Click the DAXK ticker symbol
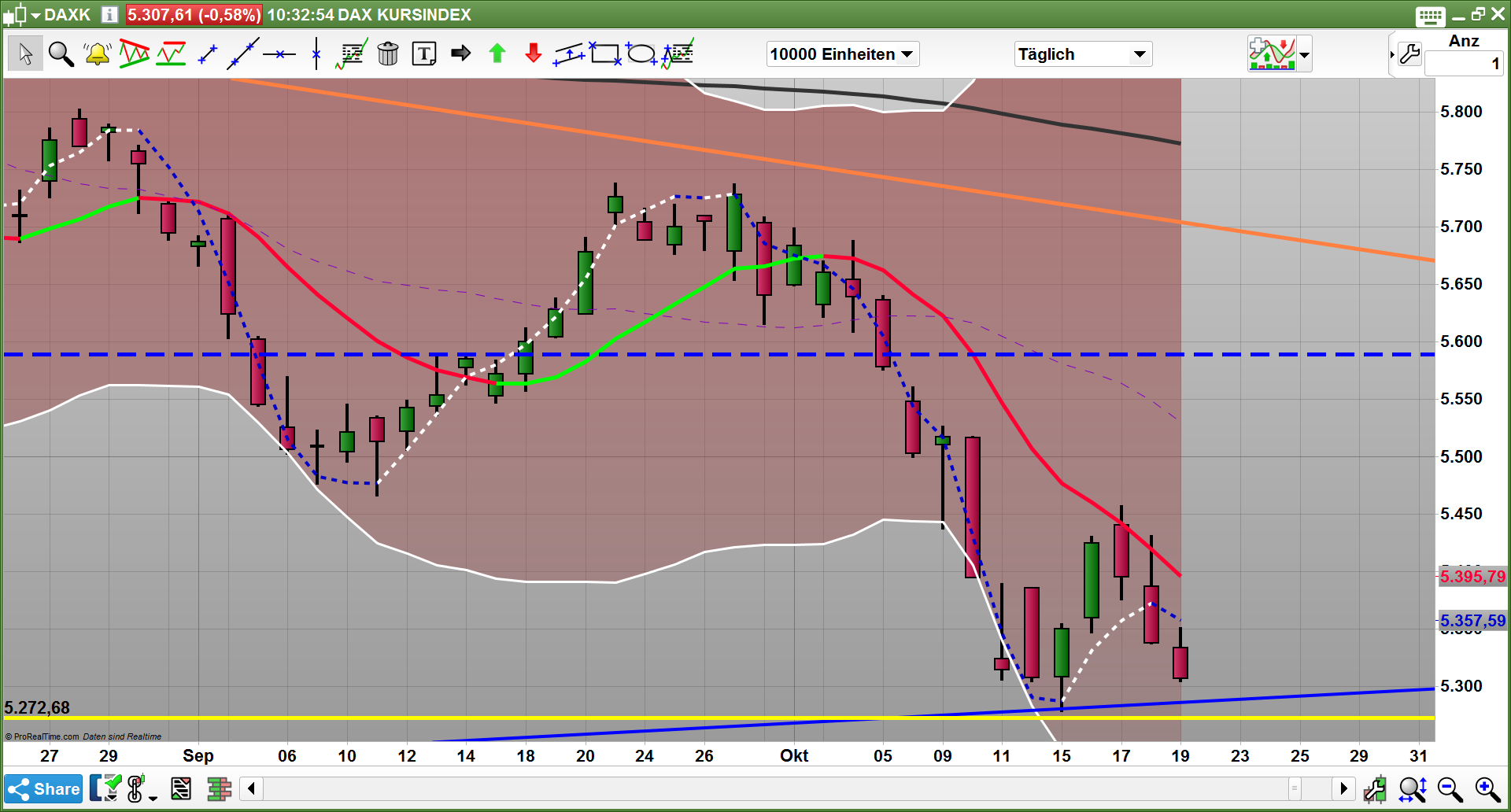The image size is (1511, 812). coord(67,15)
